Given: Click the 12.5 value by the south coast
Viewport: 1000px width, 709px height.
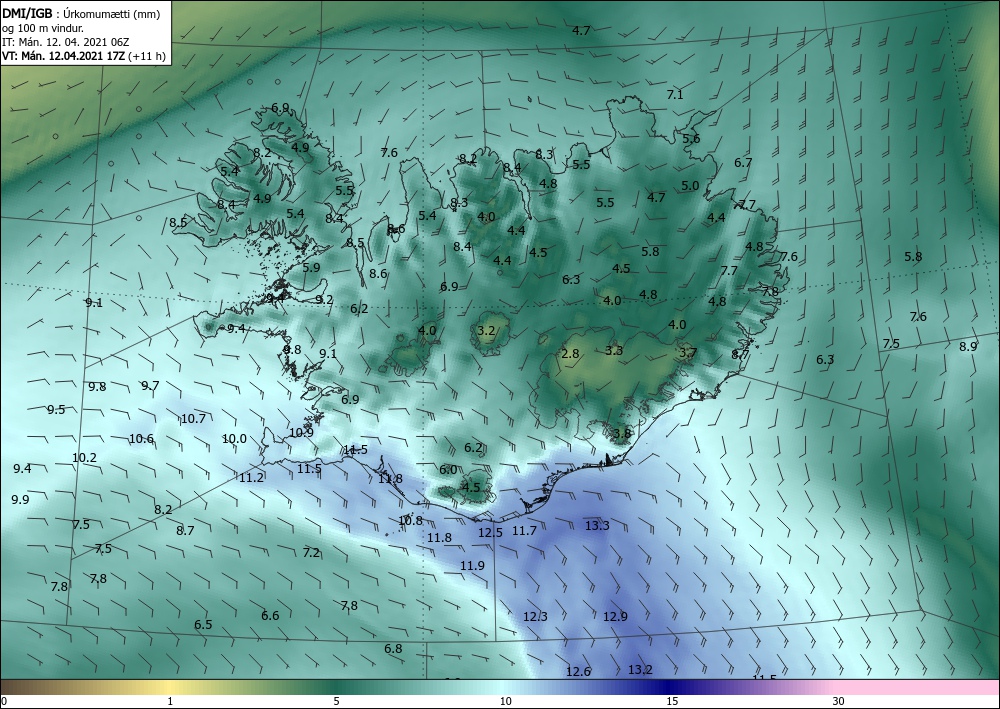Looking at the screenshot, I should click(x=490, y=532).
